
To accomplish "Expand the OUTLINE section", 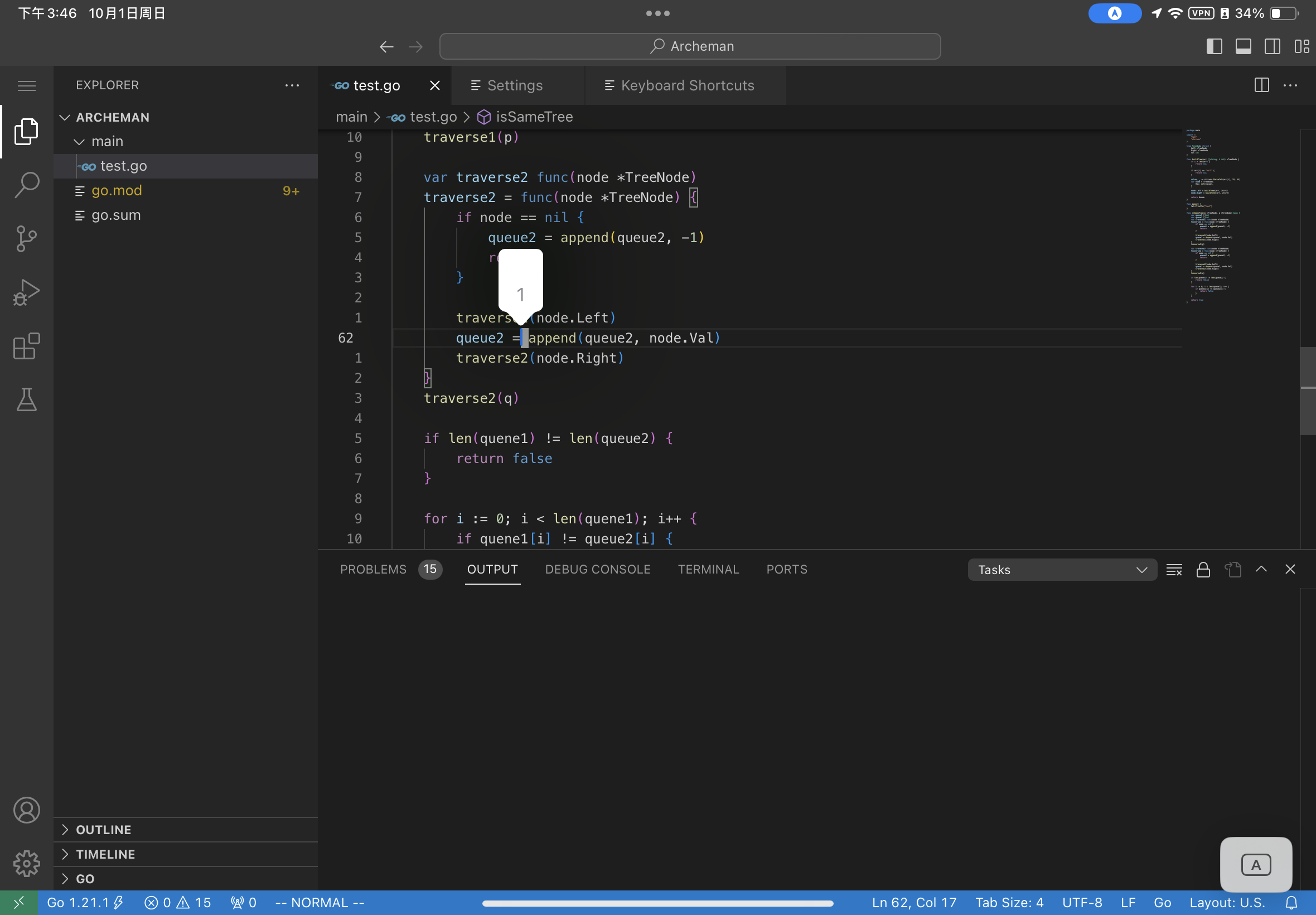I will click(185, 830).
